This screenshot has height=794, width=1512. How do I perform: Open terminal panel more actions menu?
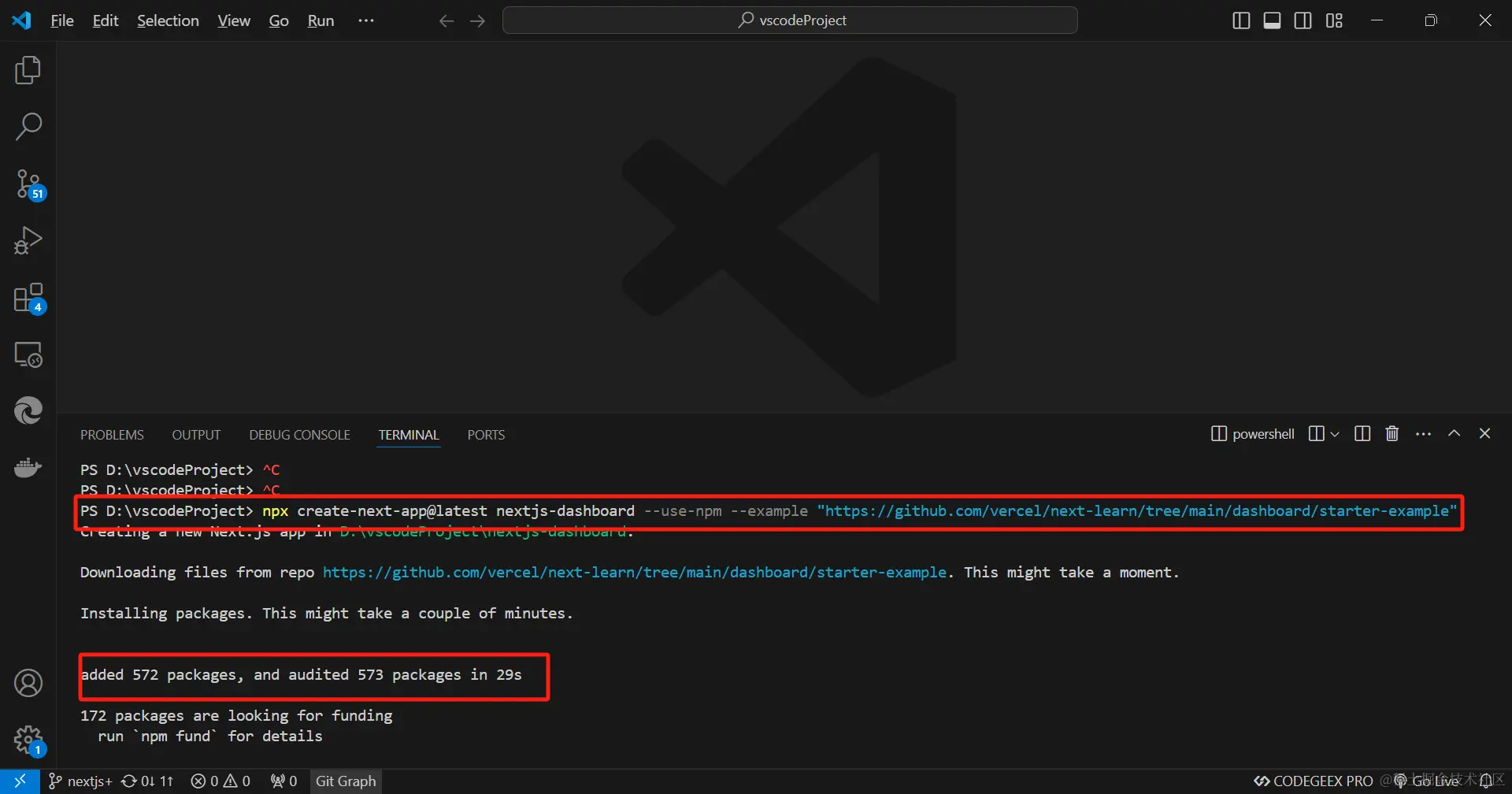(1423, 434)
